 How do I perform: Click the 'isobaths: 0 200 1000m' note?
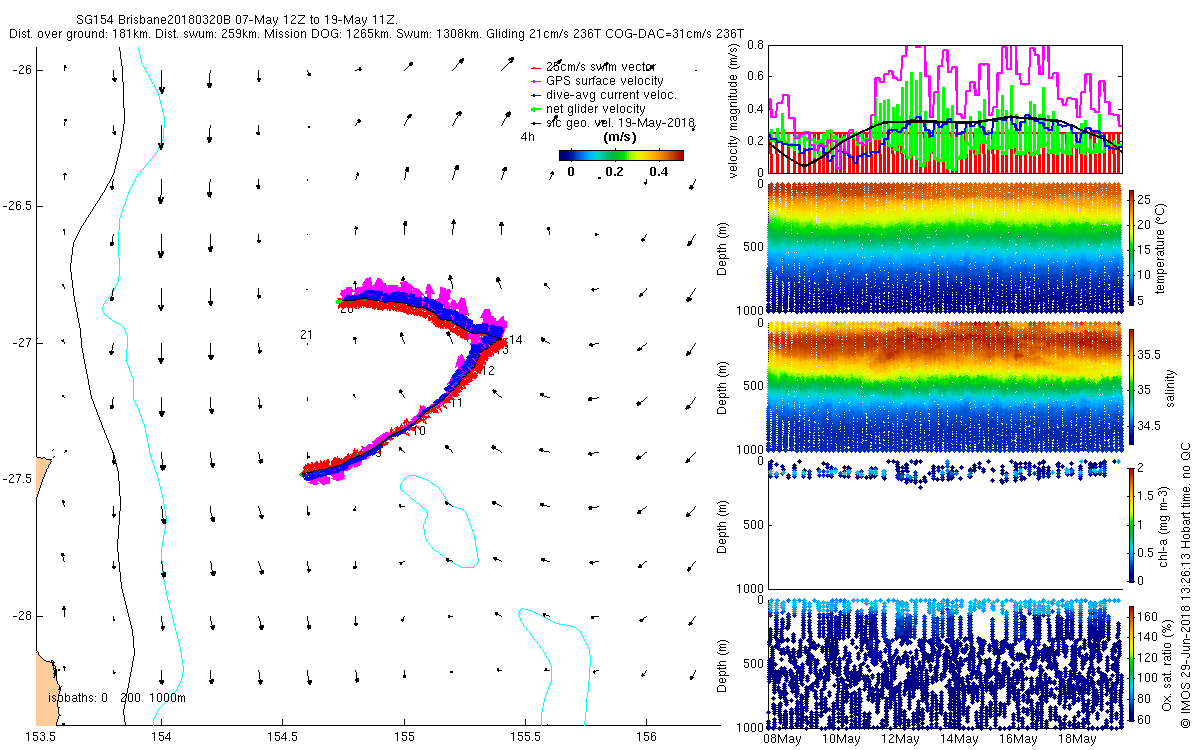pyautogui.click(x=117, y=698)
